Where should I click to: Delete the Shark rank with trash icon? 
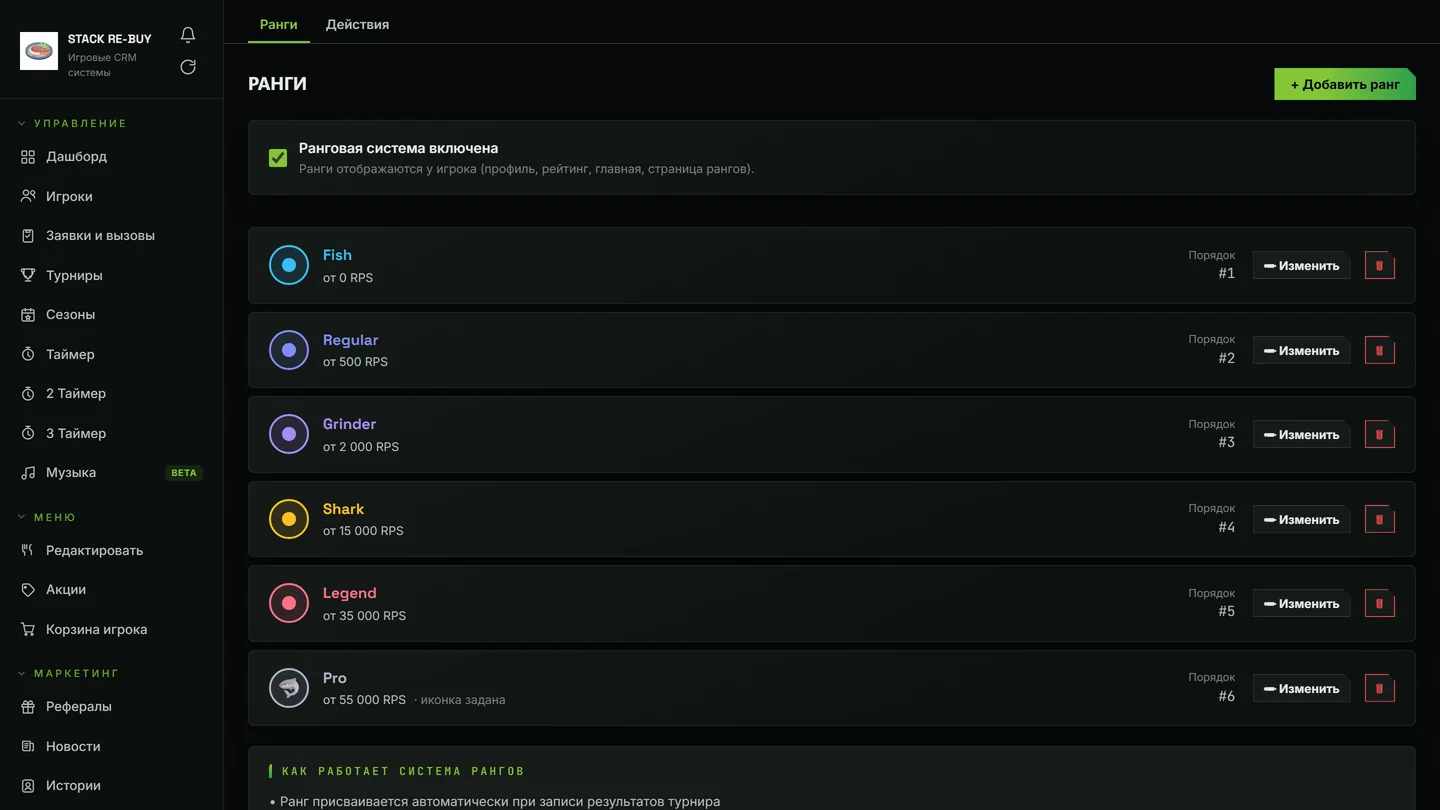coord(1380,520)
